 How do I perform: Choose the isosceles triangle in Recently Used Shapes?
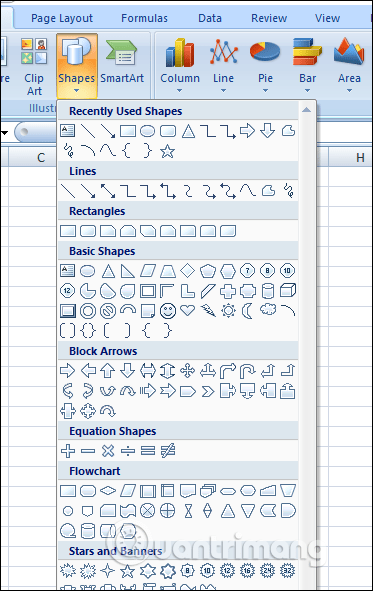188,131
